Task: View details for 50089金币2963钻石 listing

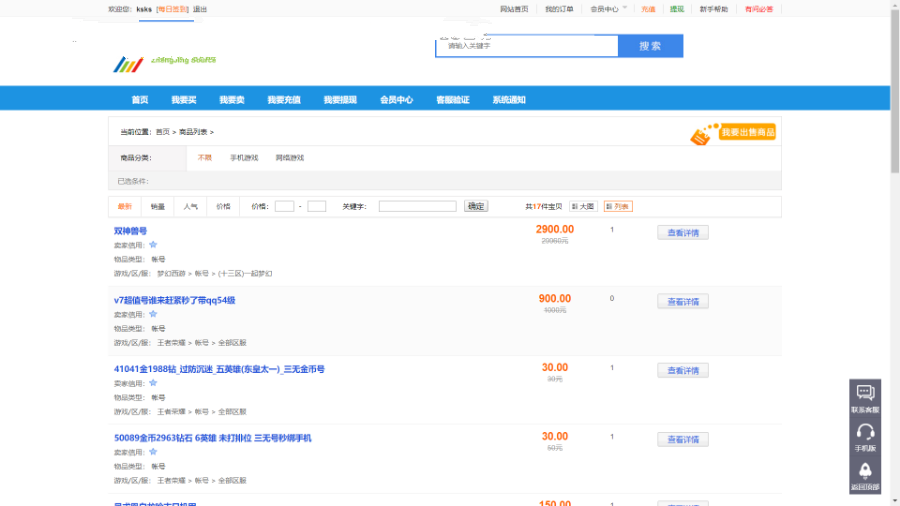Action: (682, 439)
